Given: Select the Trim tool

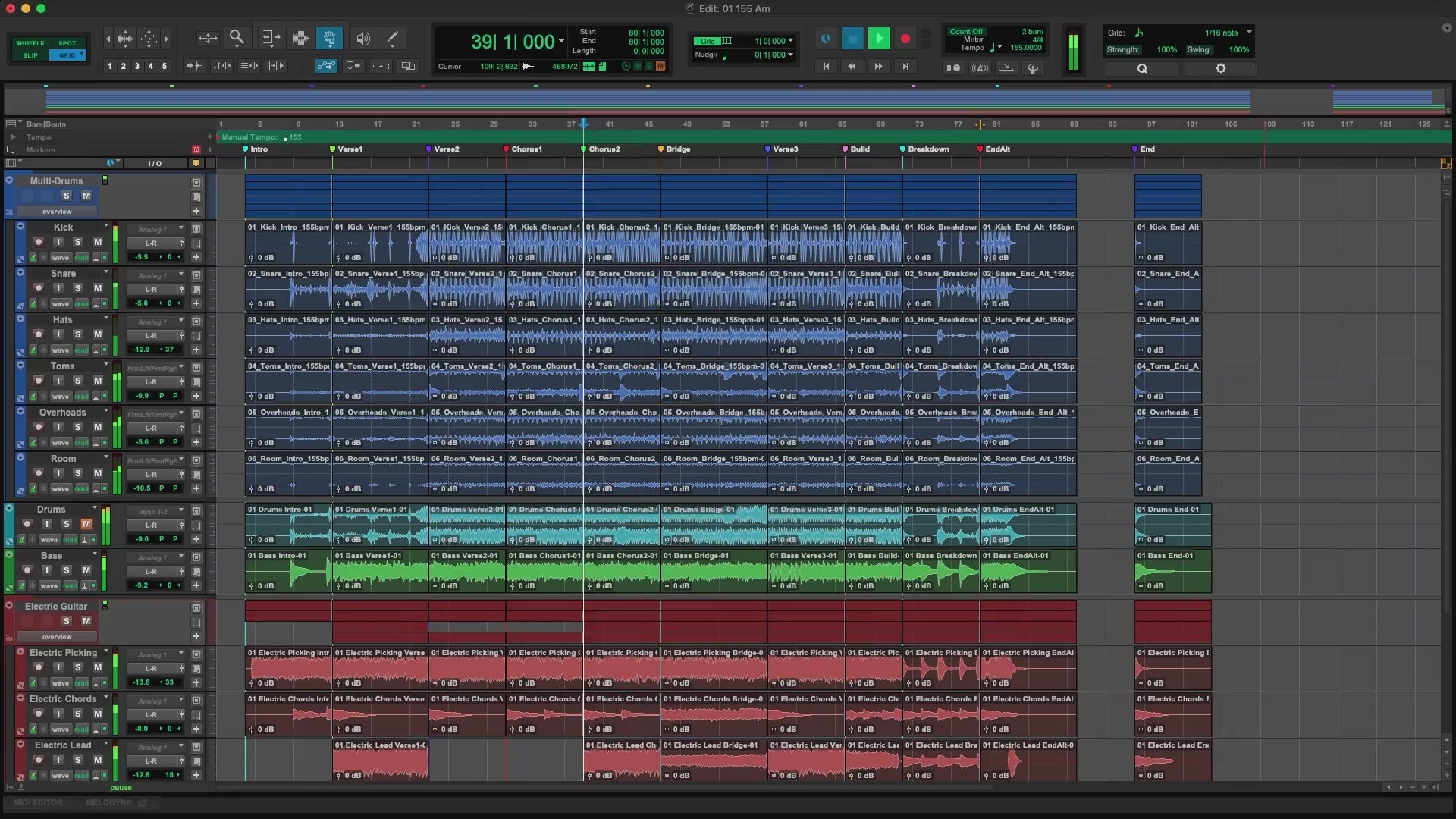Looking at the screenshot, I should click(x=271, y=38).
